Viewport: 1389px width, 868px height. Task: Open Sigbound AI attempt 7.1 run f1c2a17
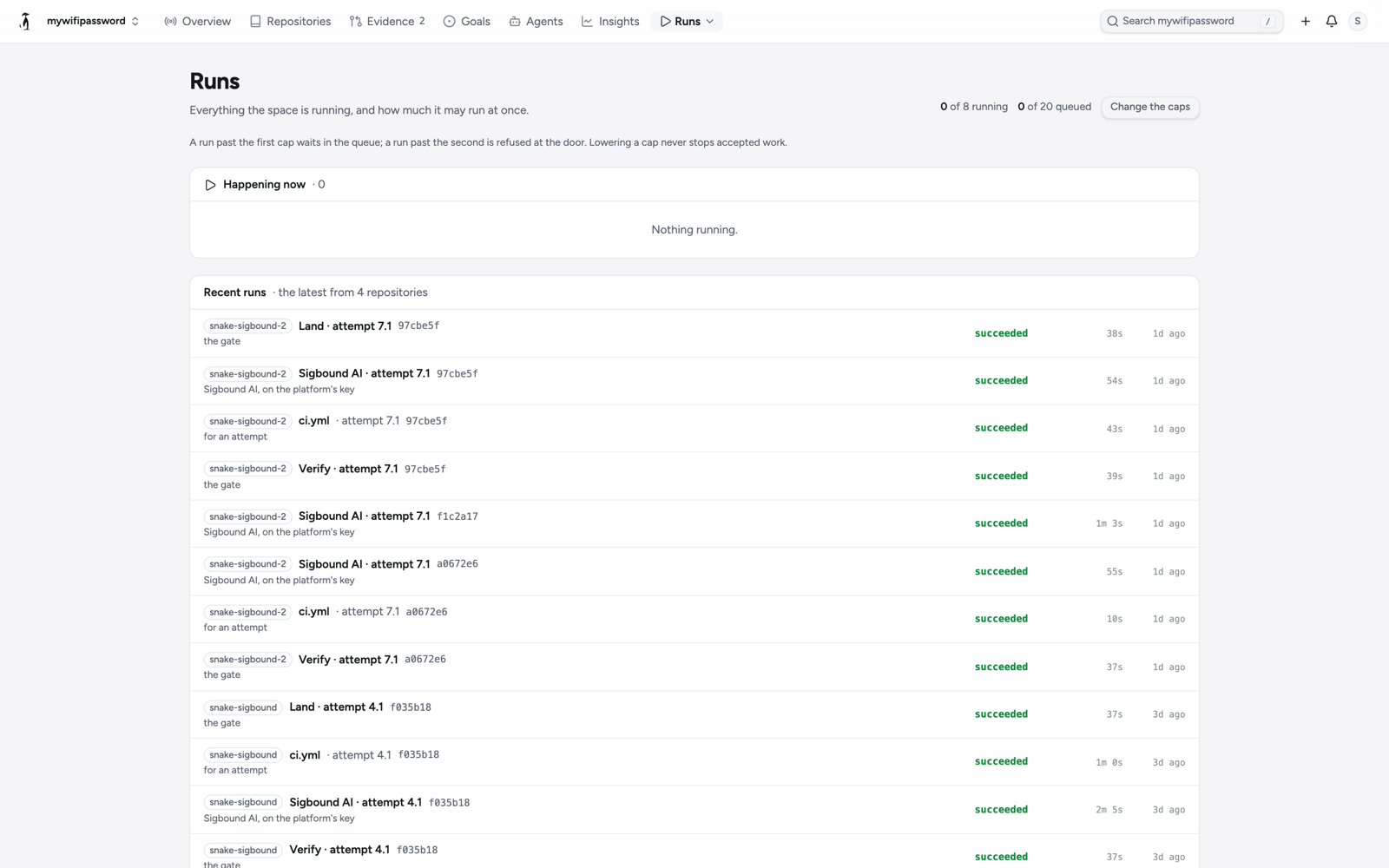(x=694, y=524)
